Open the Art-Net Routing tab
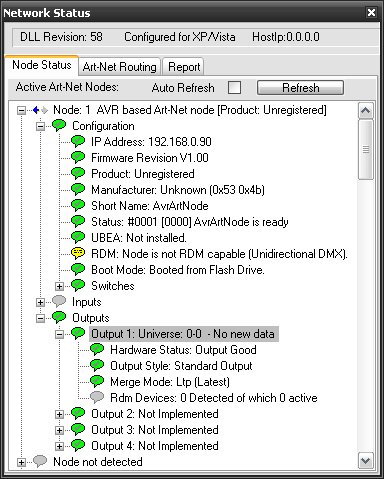Screen dimensions: 384x479 (120, 67)
